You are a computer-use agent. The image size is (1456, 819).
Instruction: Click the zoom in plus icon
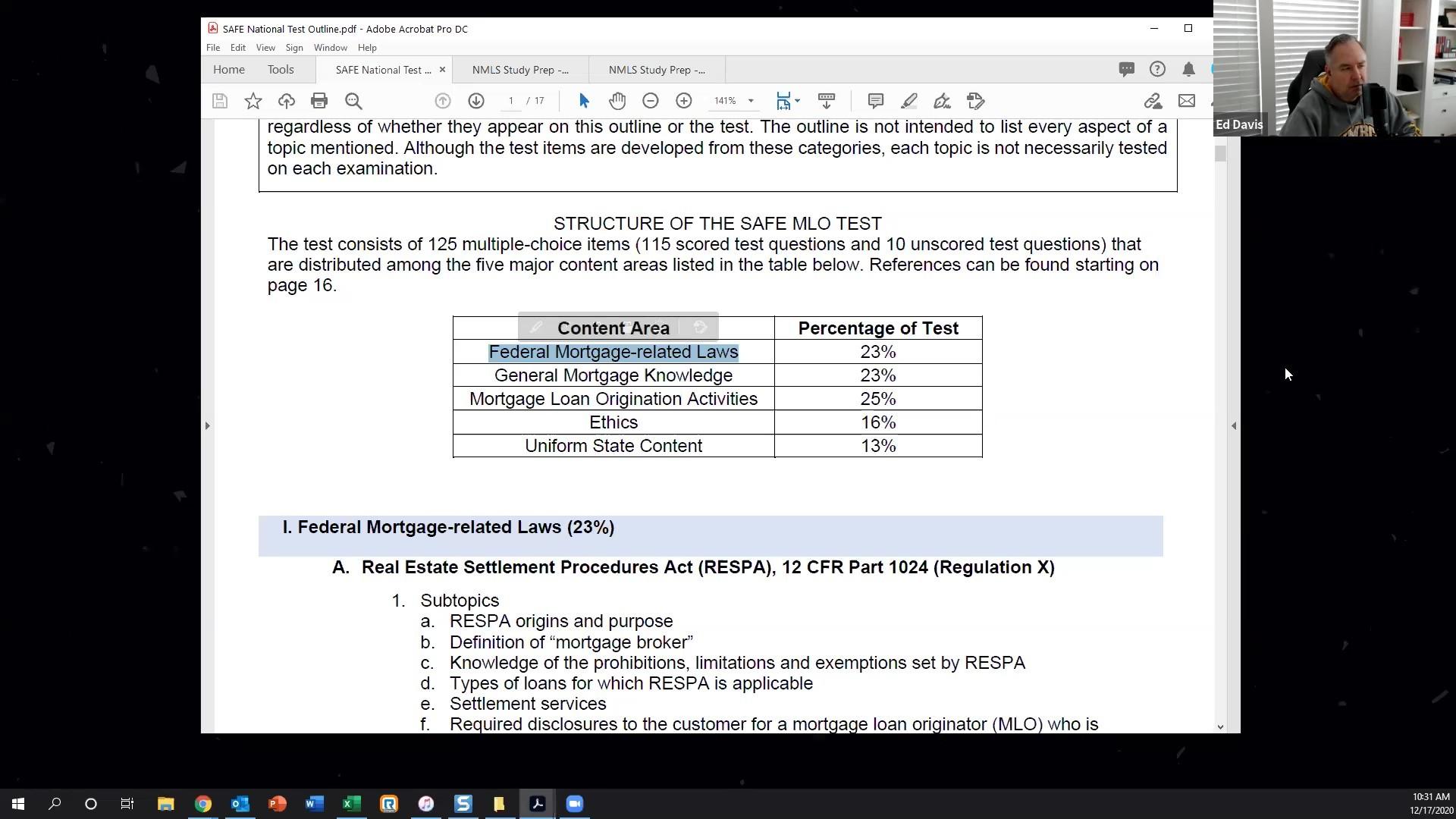click(683, 101)
